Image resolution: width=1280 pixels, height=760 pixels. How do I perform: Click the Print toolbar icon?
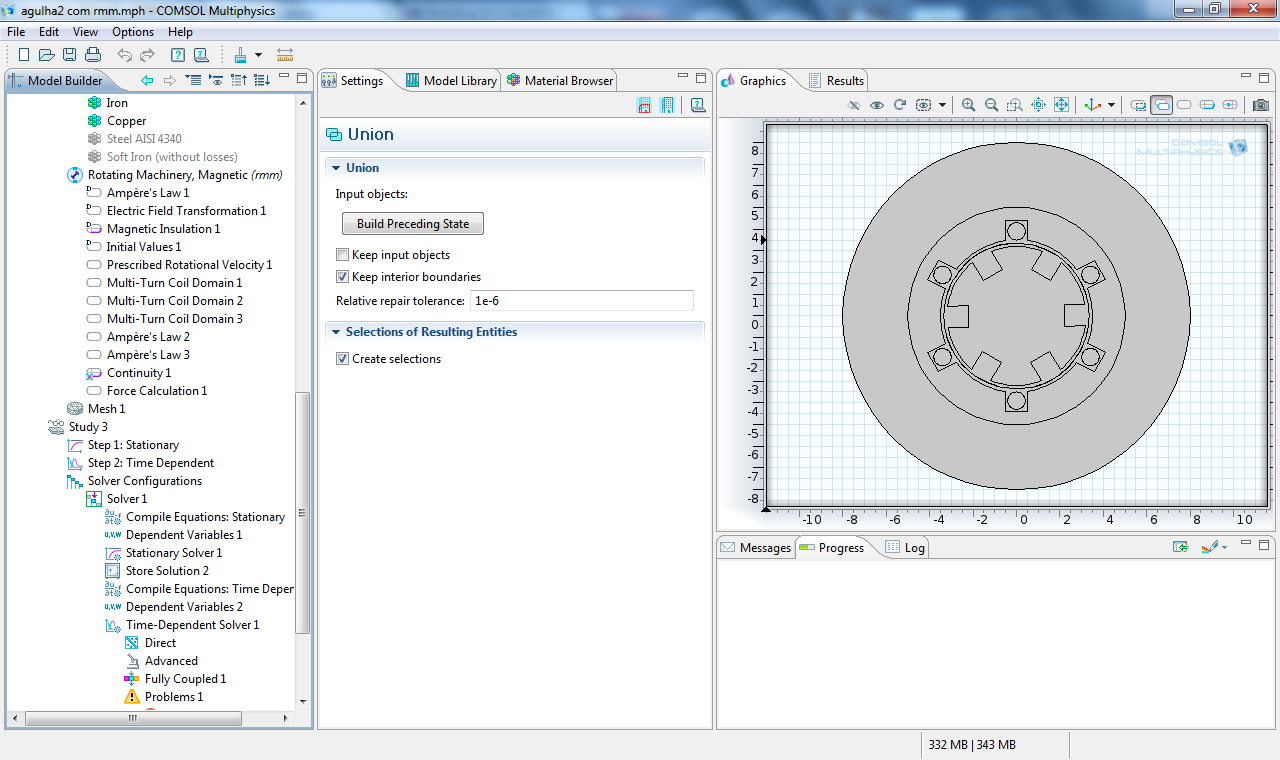92,55
